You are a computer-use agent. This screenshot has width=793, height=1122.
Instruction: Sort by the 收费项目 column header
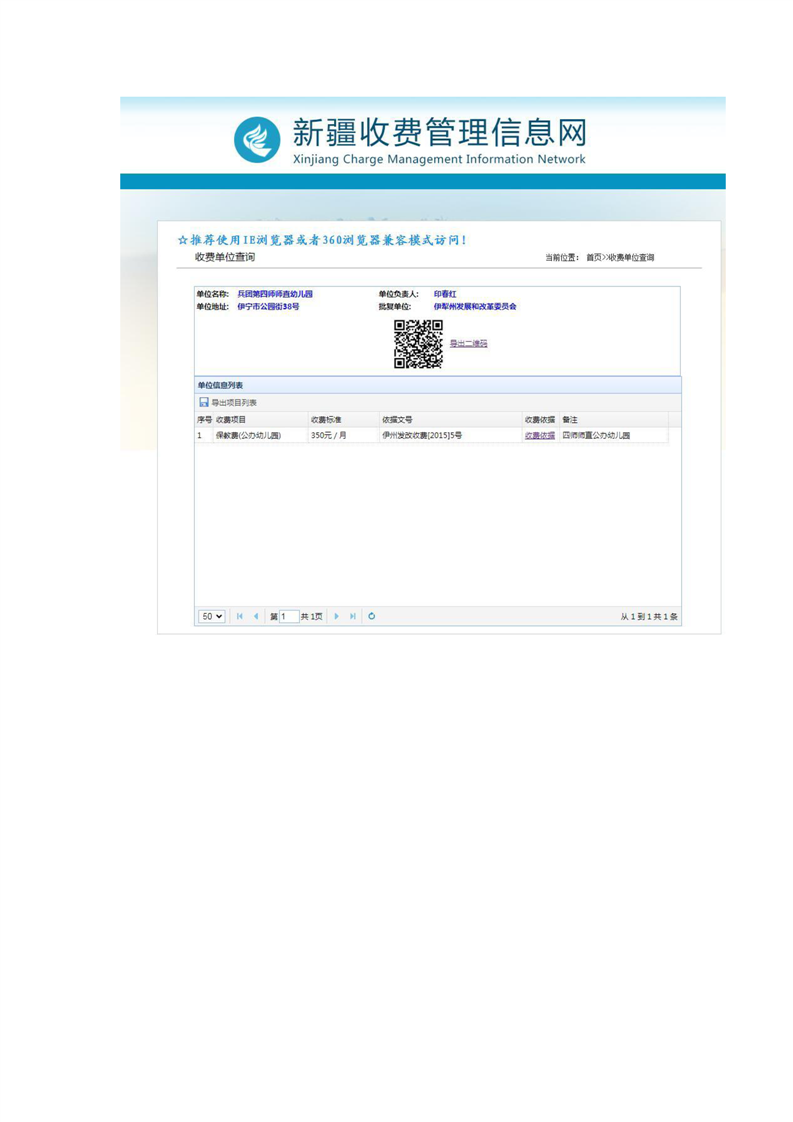click(261, 419)
